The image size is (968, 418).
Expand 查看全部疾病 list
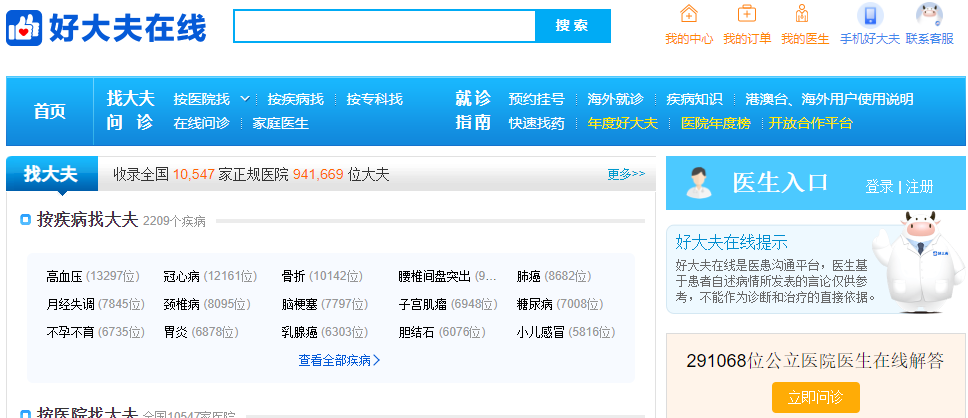coord(339,360)
